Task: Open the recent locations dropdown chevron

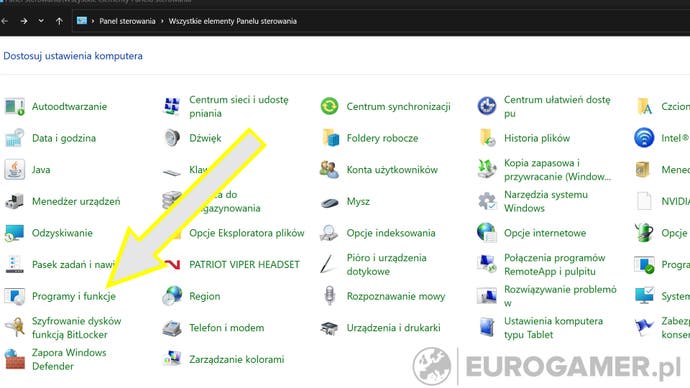Action: (41, 21)
